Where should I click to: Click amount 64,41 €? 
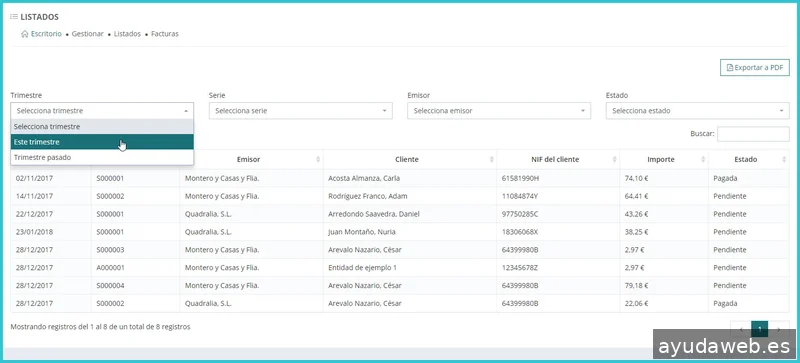coord(636,196)
